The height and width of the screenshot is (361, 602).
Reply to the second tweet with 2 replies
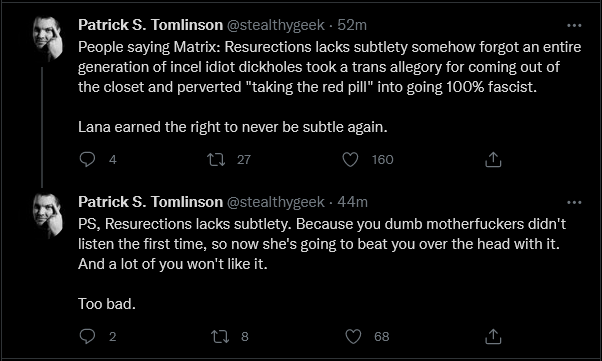click(x=87, y=336)
